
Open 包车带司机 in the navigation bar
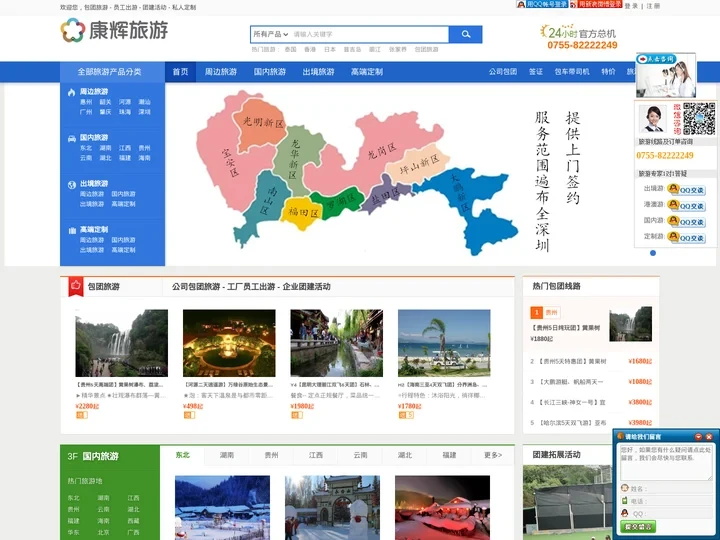tap(572, 72)
